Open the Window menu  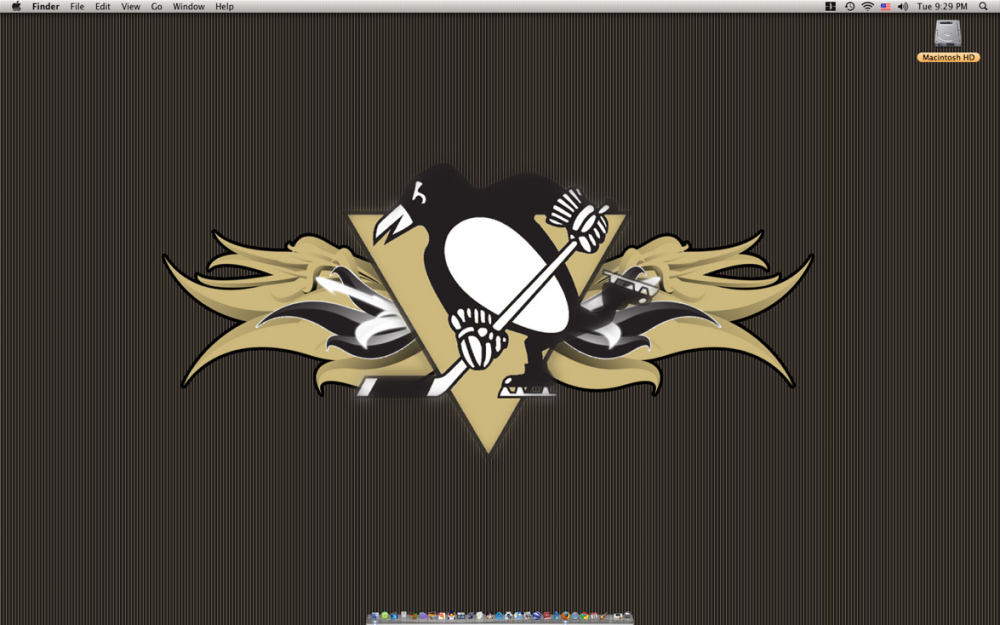(188, 6)
